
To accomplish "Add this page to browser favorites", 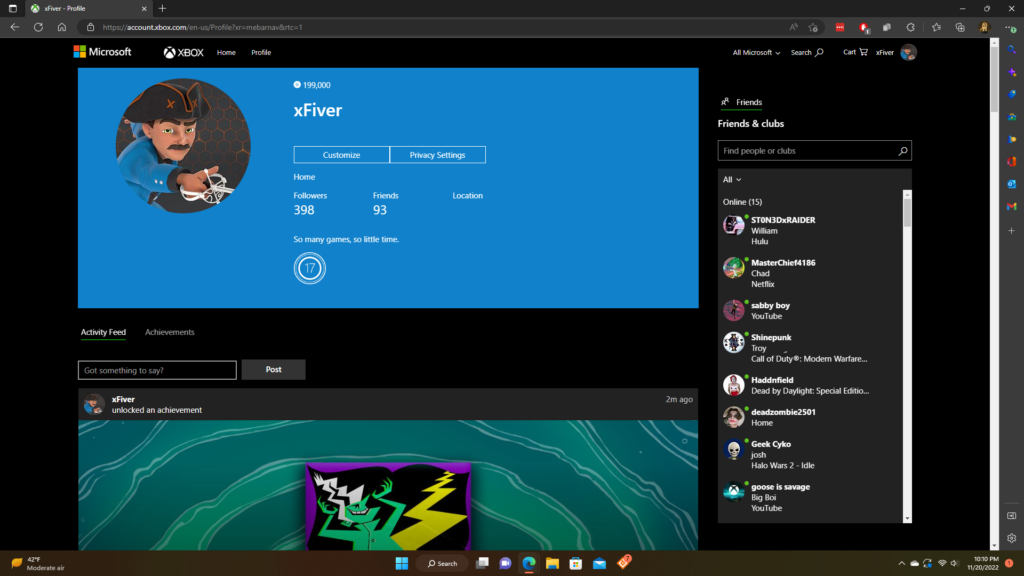I will 814,27.
